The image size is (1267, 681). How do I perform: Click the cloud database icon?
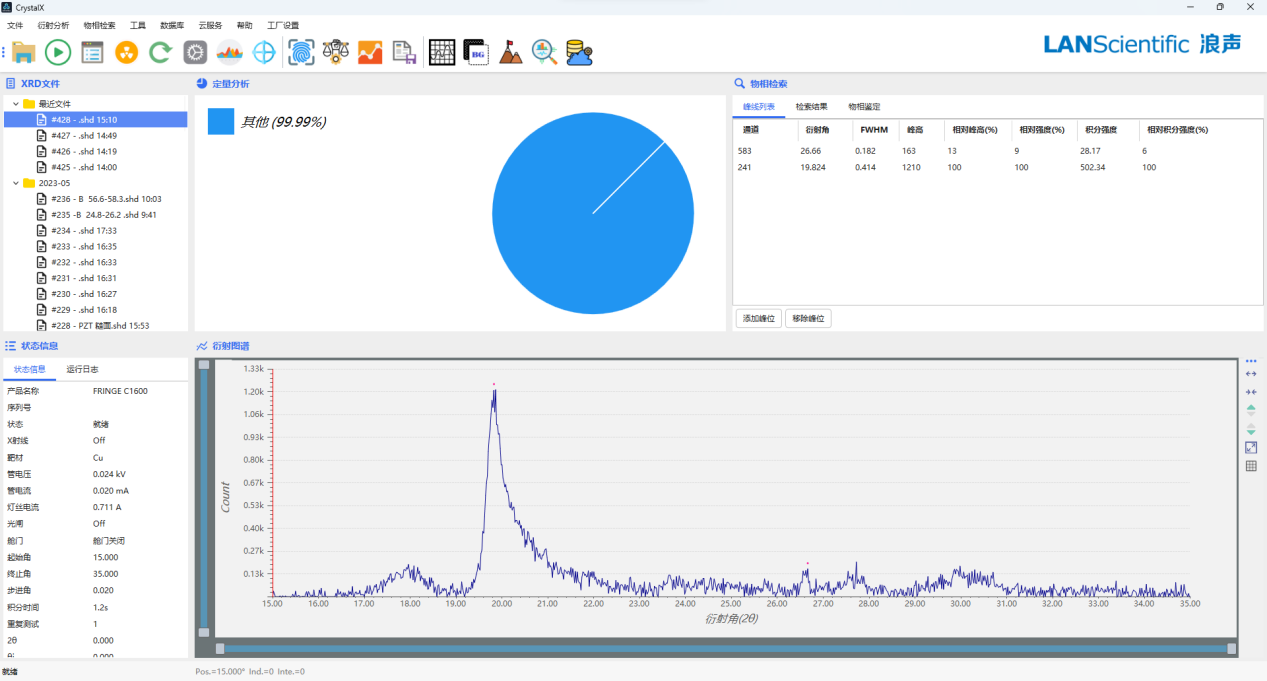[579, 52]
